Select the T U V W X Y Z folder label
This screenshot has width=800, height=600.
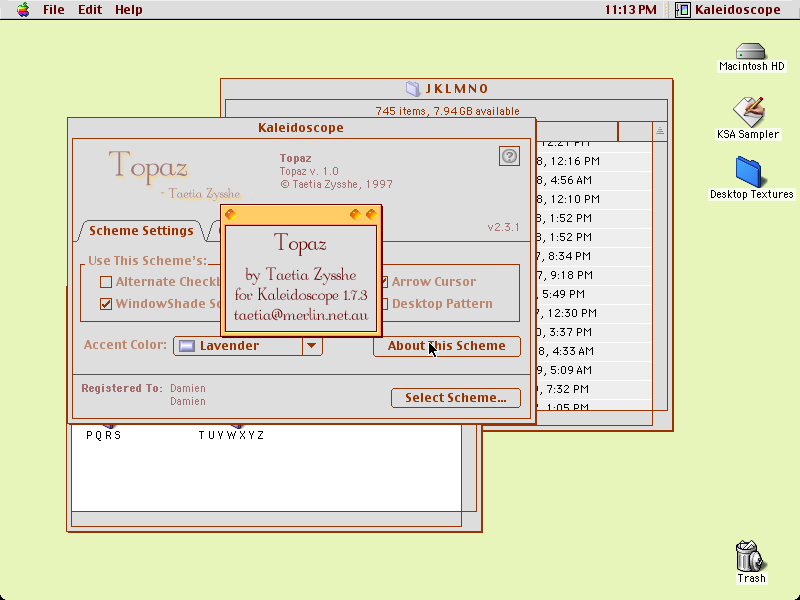[x=231, y=435]
